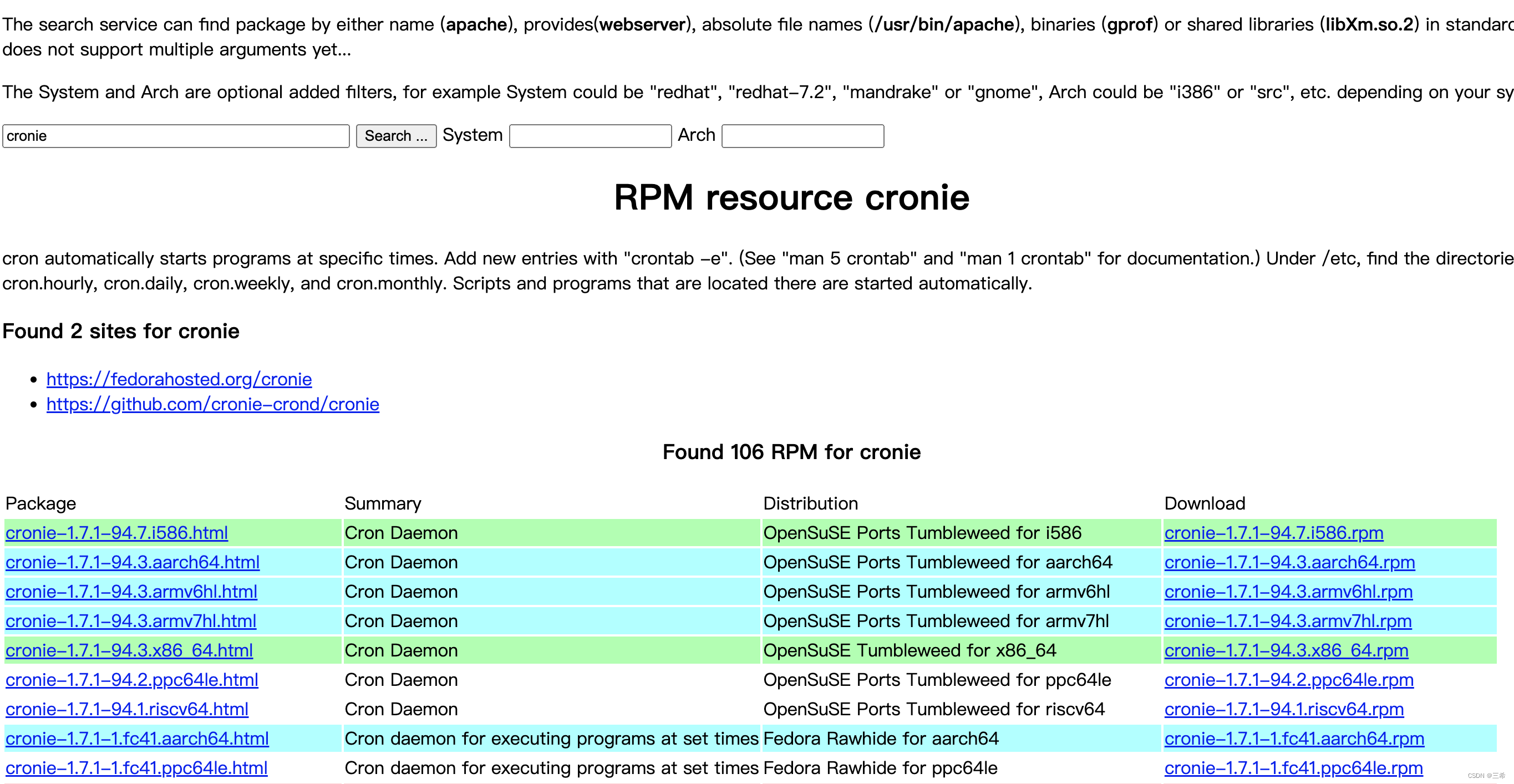Open cronie-1.7.1-94.7.i586.html package page

click(x=116, y=532)
